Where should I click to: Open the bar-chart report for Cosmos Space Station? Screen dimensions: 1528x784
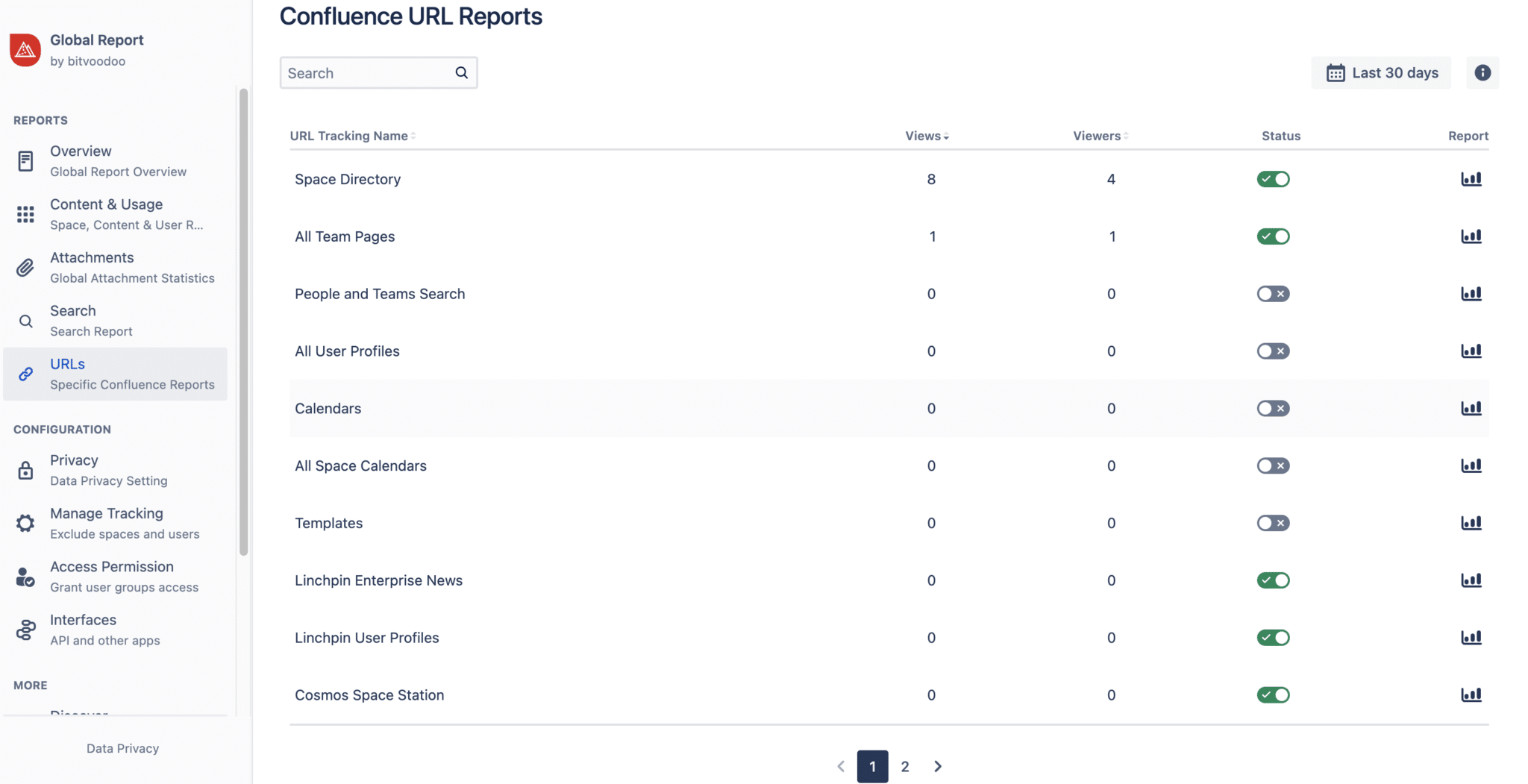pyautogui.click(x=1472, y=694)
